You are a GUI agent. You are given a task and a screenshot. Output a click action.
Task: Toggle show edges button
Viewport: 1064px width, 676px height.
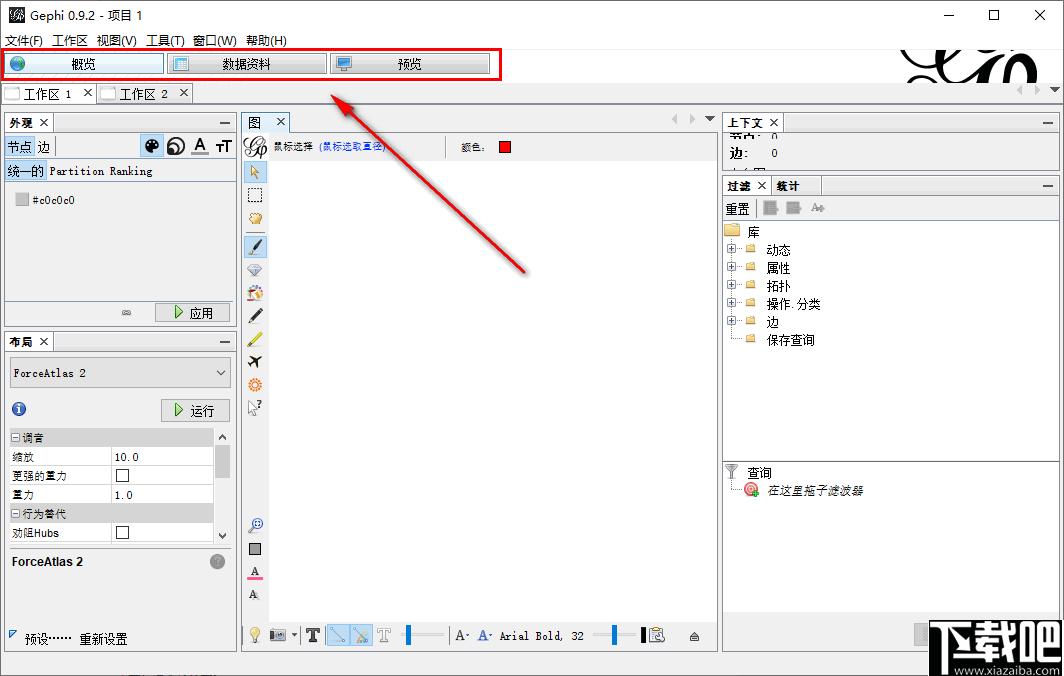coord(338,635)
